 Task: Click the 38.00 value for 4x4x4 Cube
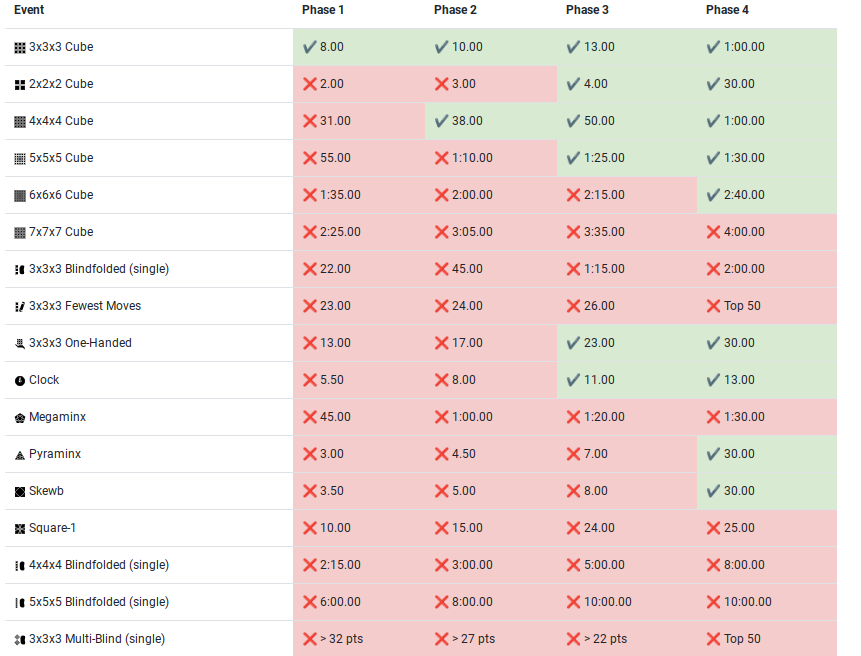(x=467, y=121)
